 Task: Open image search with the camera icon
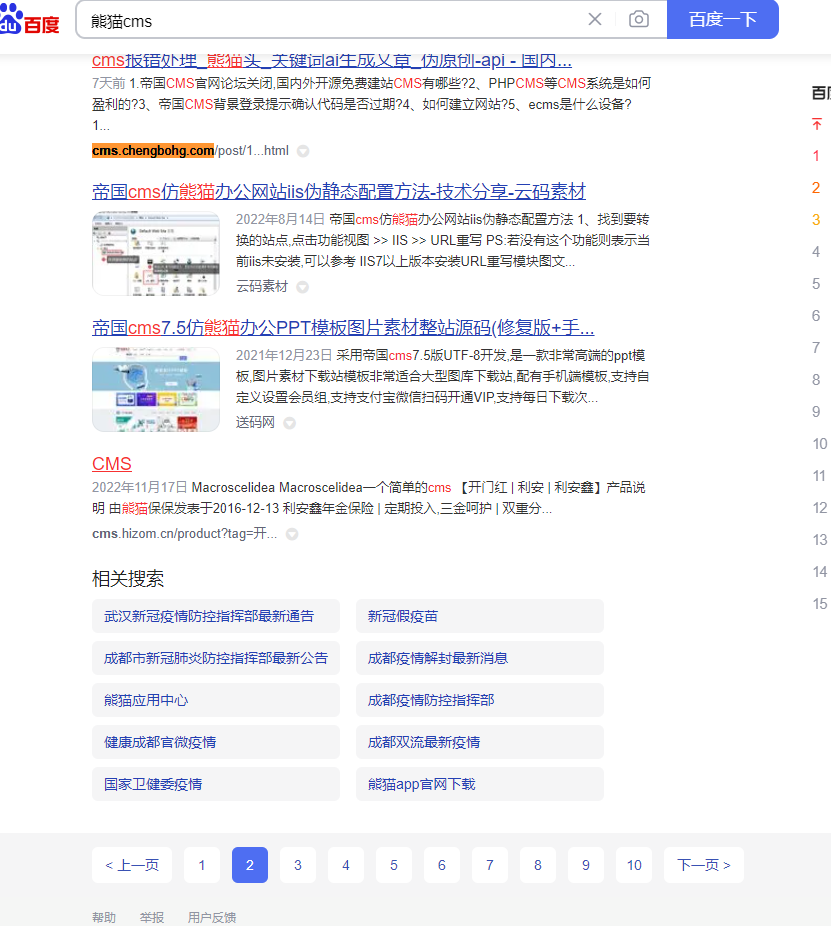(638, 19)
